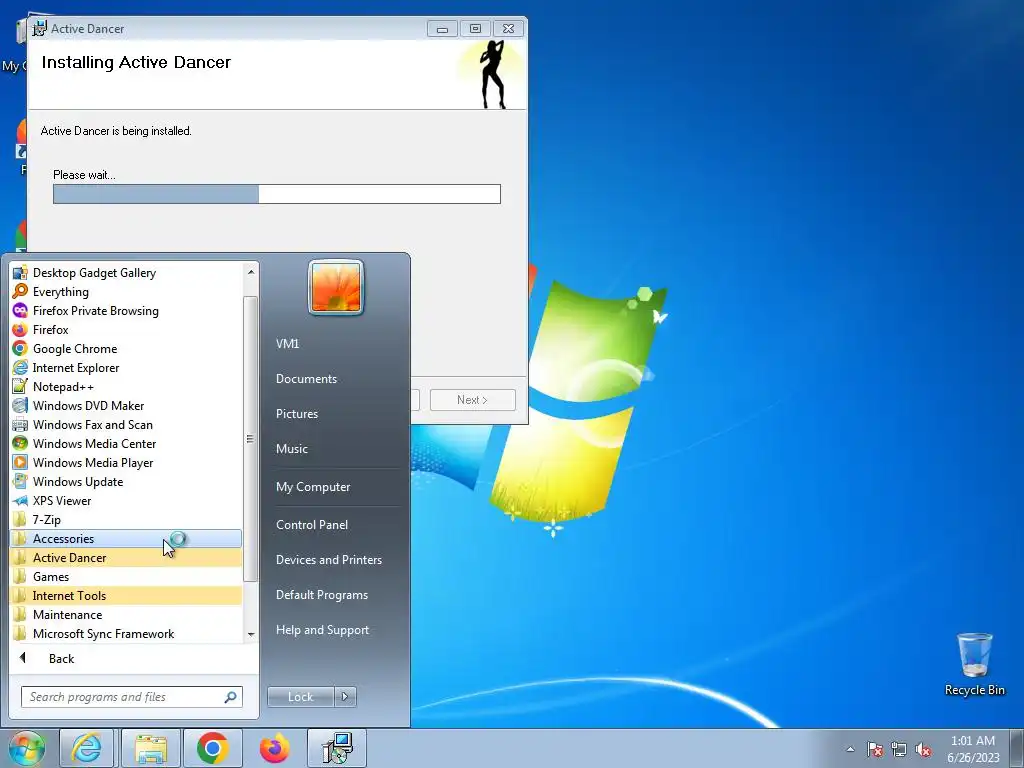Click the muted volume tray icon
The width and height of the screenshot is (1024, 768).
pos(923,749)
